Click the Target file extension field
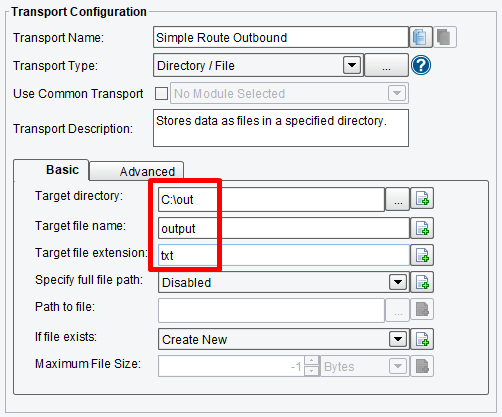Screen dimensions: 502x417 point(284,255)
